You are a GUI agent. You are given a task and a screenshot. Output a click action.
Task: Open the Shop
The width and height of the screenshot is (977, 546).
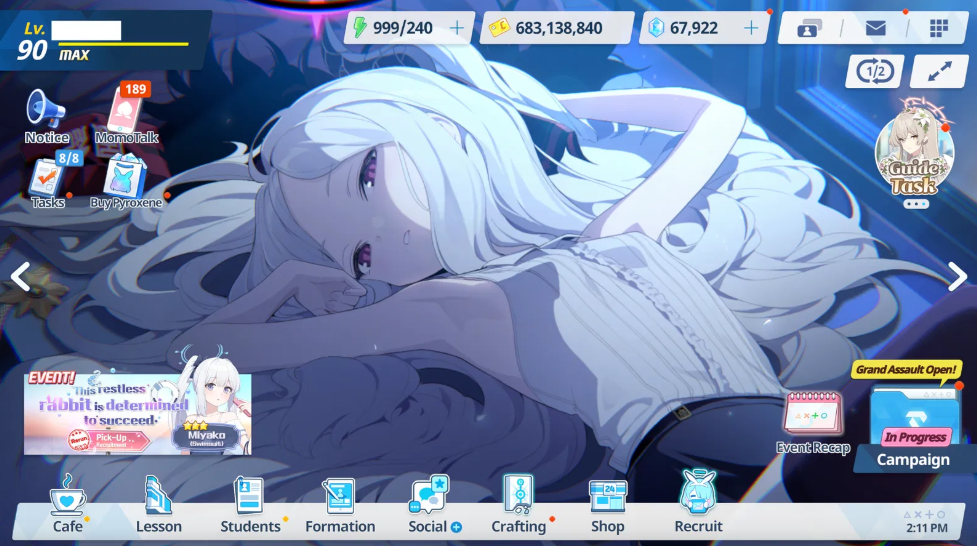coord(608,505)
